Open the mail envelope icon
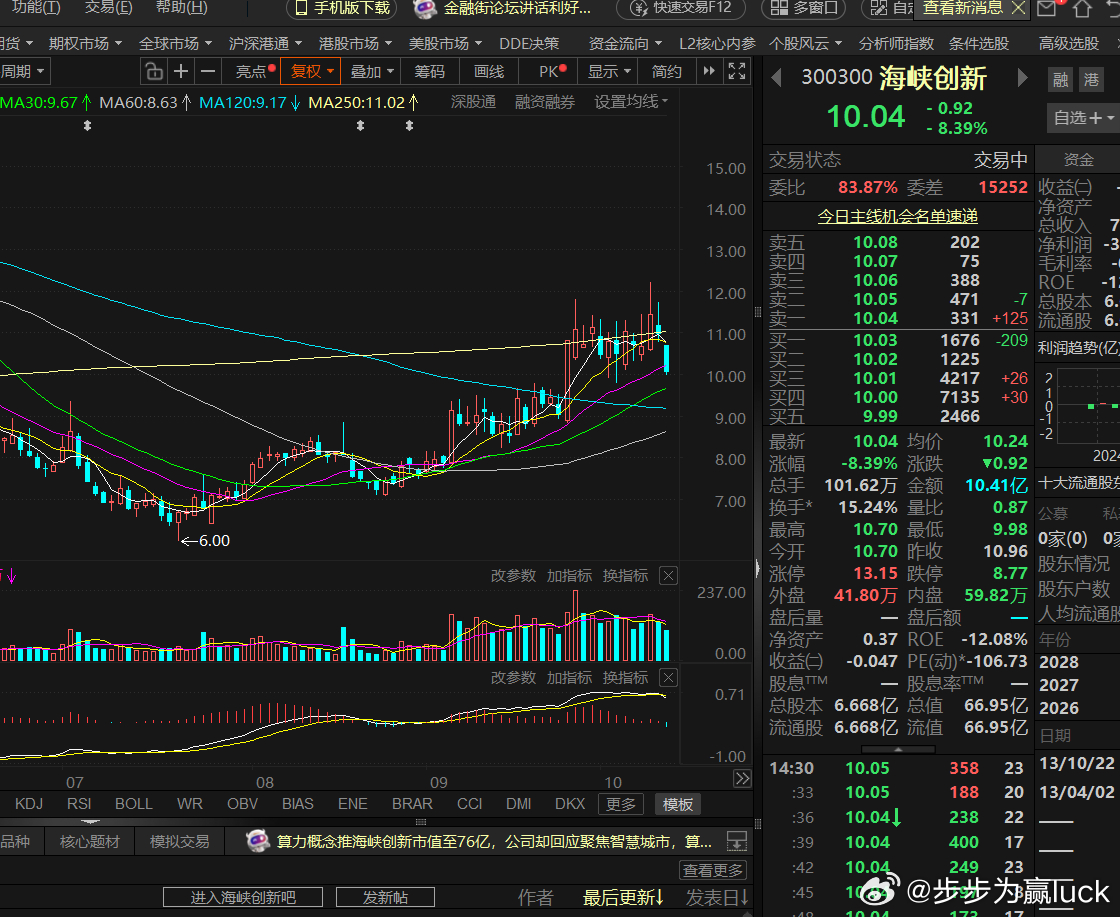Image resolution: width=1120 pixels, height=917 pixels. [x=1046, y=8]
